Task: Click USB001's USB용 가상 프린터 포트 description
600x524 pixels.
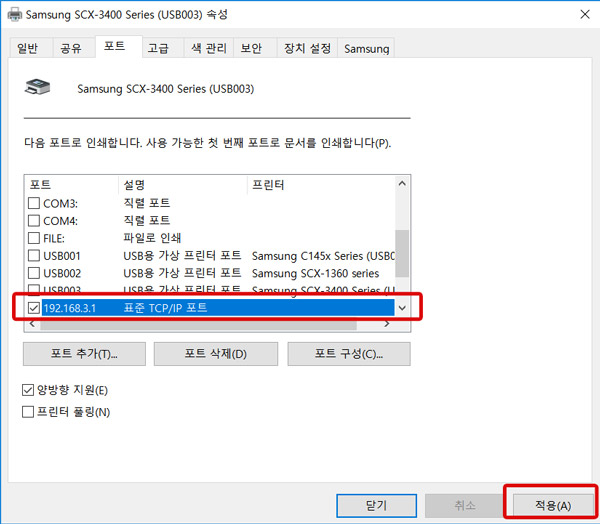Action: (x=182, y=255)
